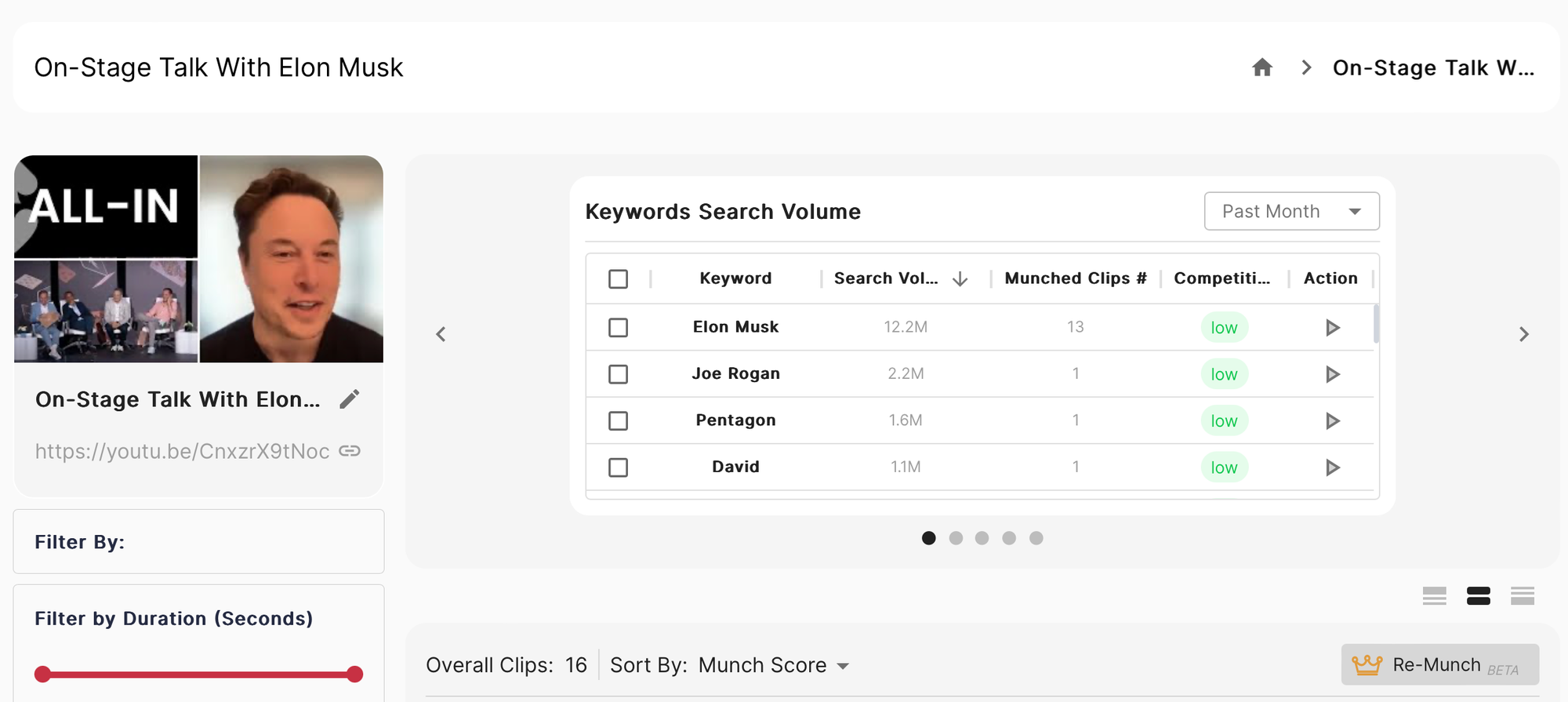Play clips for Elon Musk keyword
Image resolution: width=1568 pixels, height=702 pixels.
pyautogui.click(x=1332, y=327)
